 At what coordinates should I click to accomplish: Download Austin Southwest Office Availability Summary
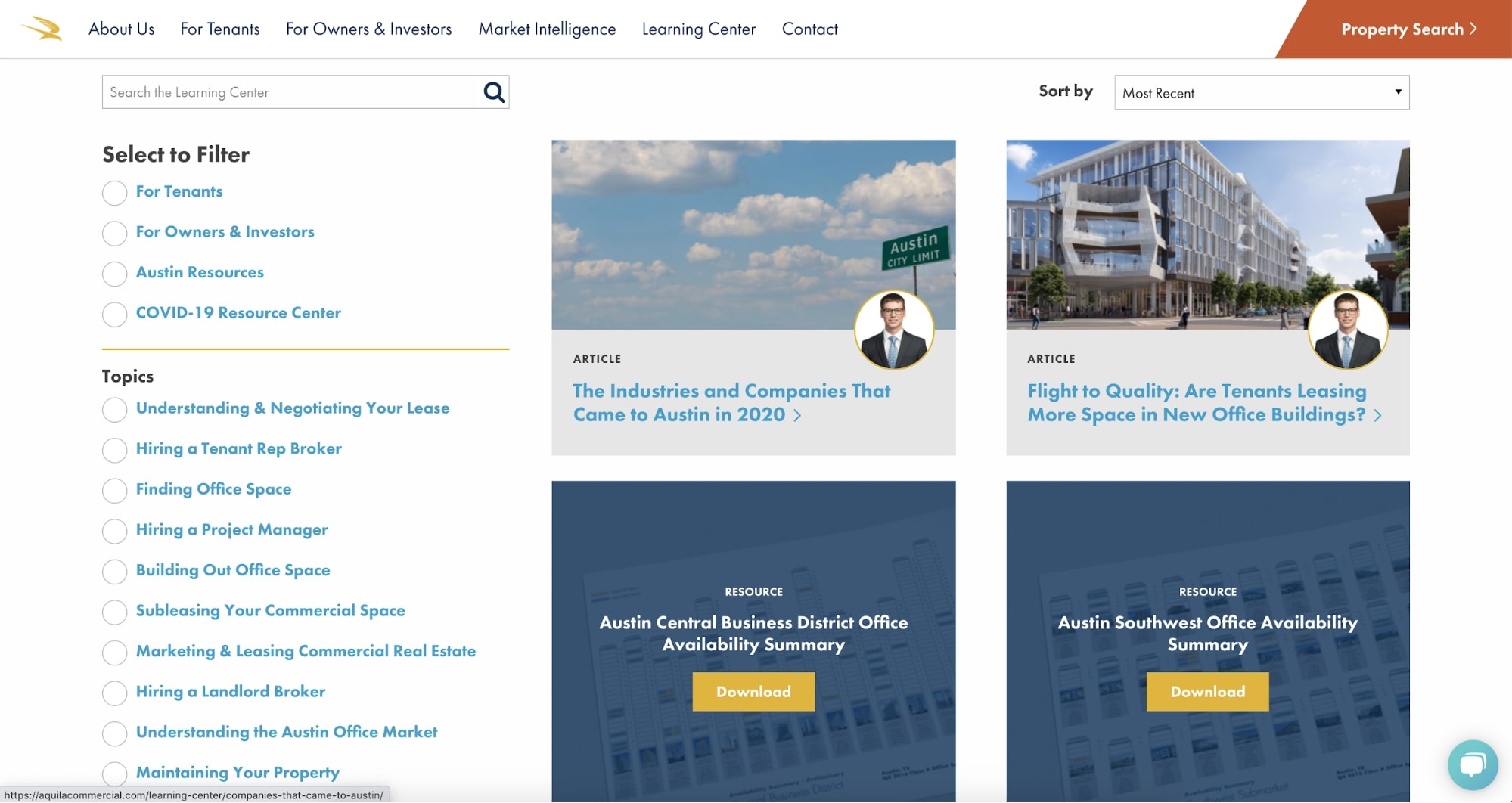coord(1208,692)
